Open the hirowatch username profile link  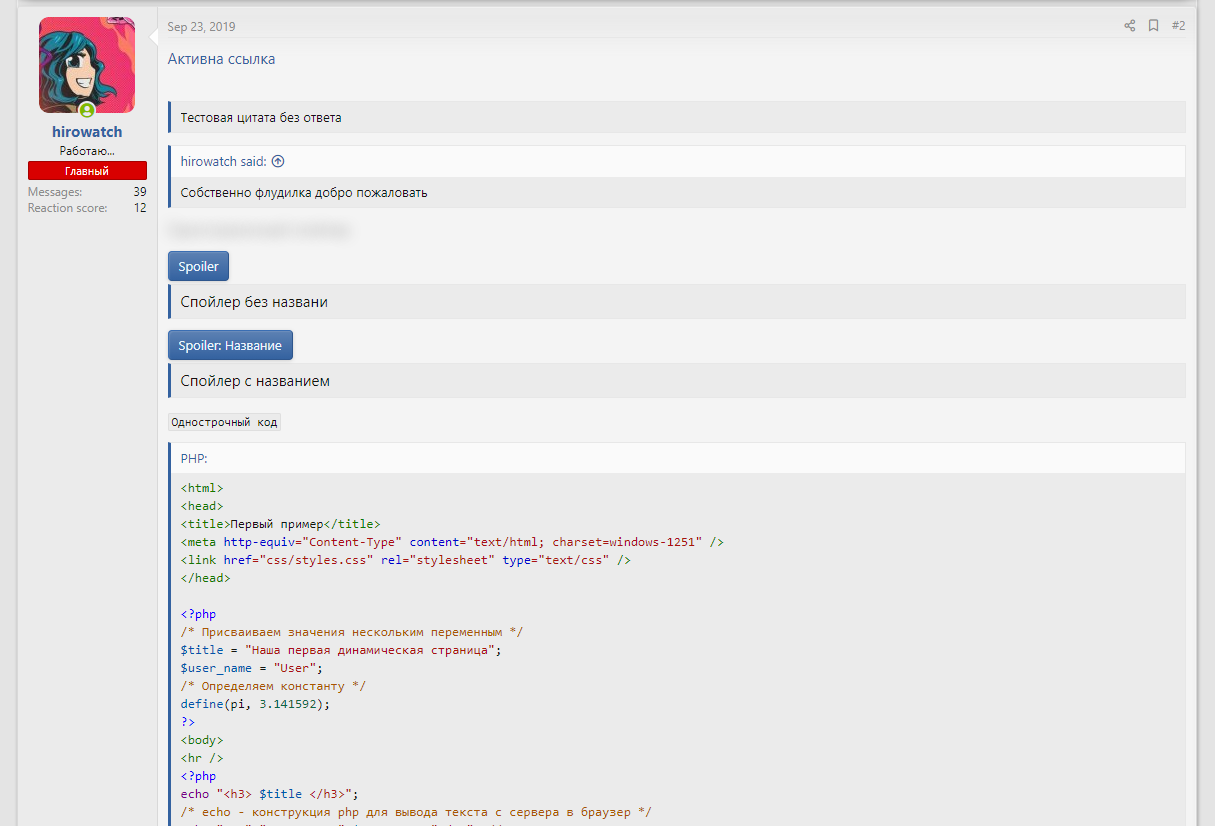87,132
